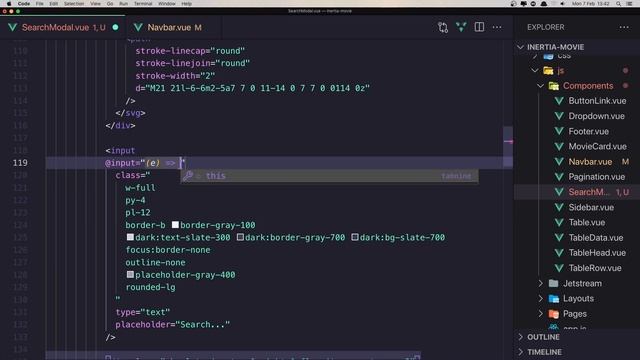640x360 pixels.
Task: Open dark:text-slate-300 color swatch
Action: [130, 237]
